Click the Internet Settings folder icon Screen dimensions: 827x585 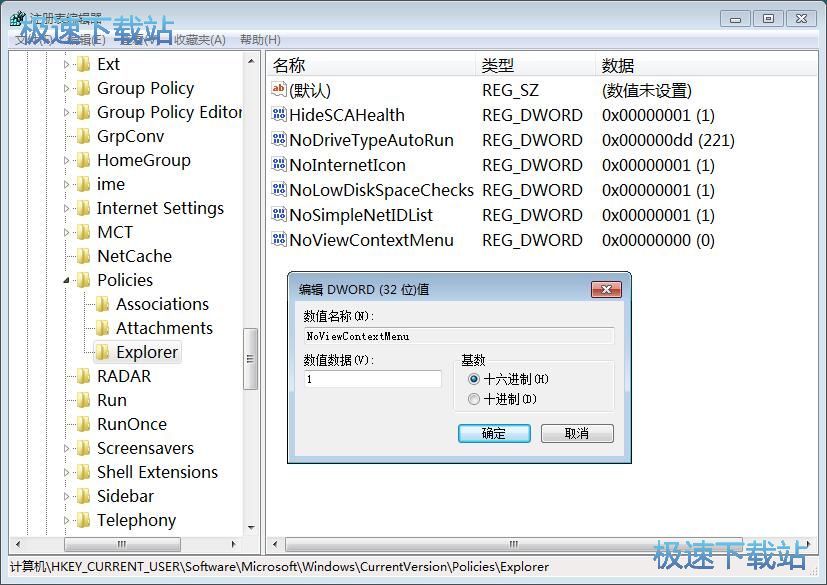coord(83,208)
